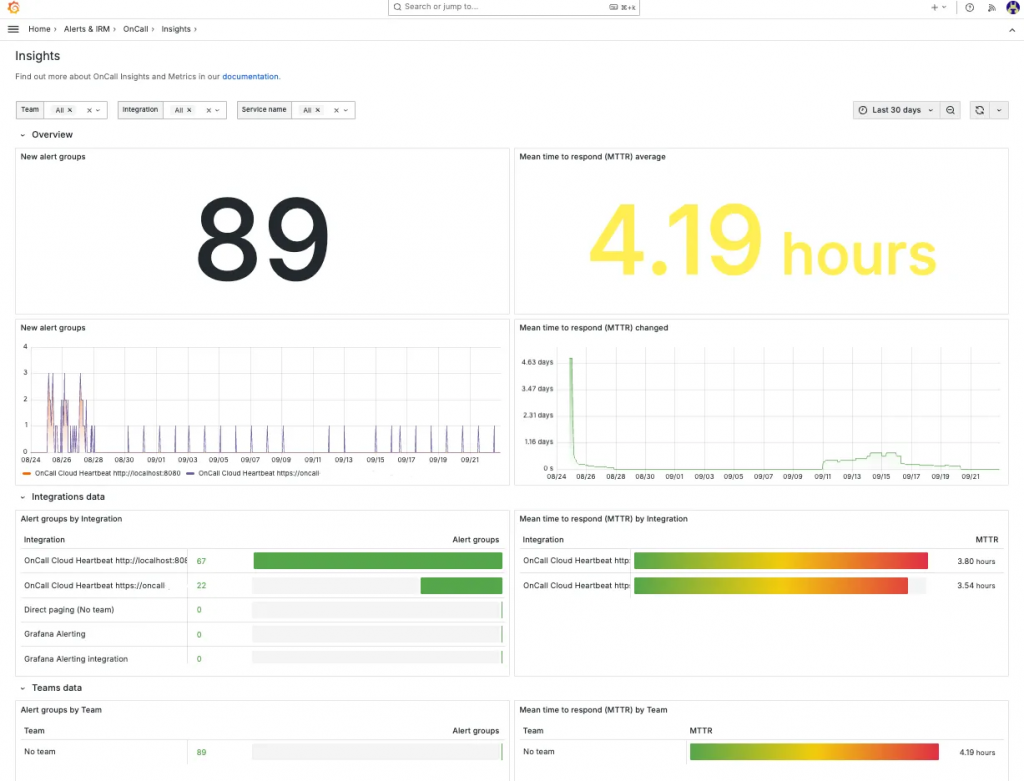Open the help question-mark icon
The image size is (1024, 781).
970,7
